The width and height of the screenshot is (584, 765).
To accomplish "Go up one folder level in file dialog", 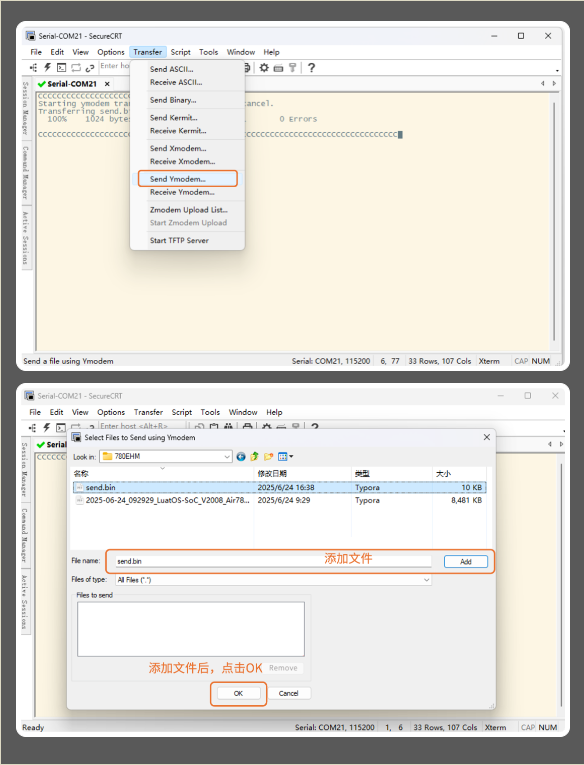I will [x=254, y=457].
